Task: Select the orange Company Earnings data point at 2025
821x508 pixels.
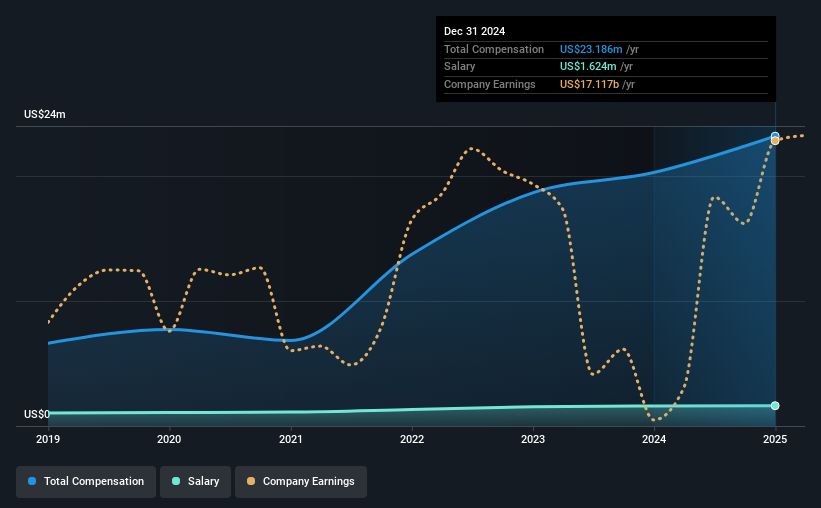Action: pos(775,141)
